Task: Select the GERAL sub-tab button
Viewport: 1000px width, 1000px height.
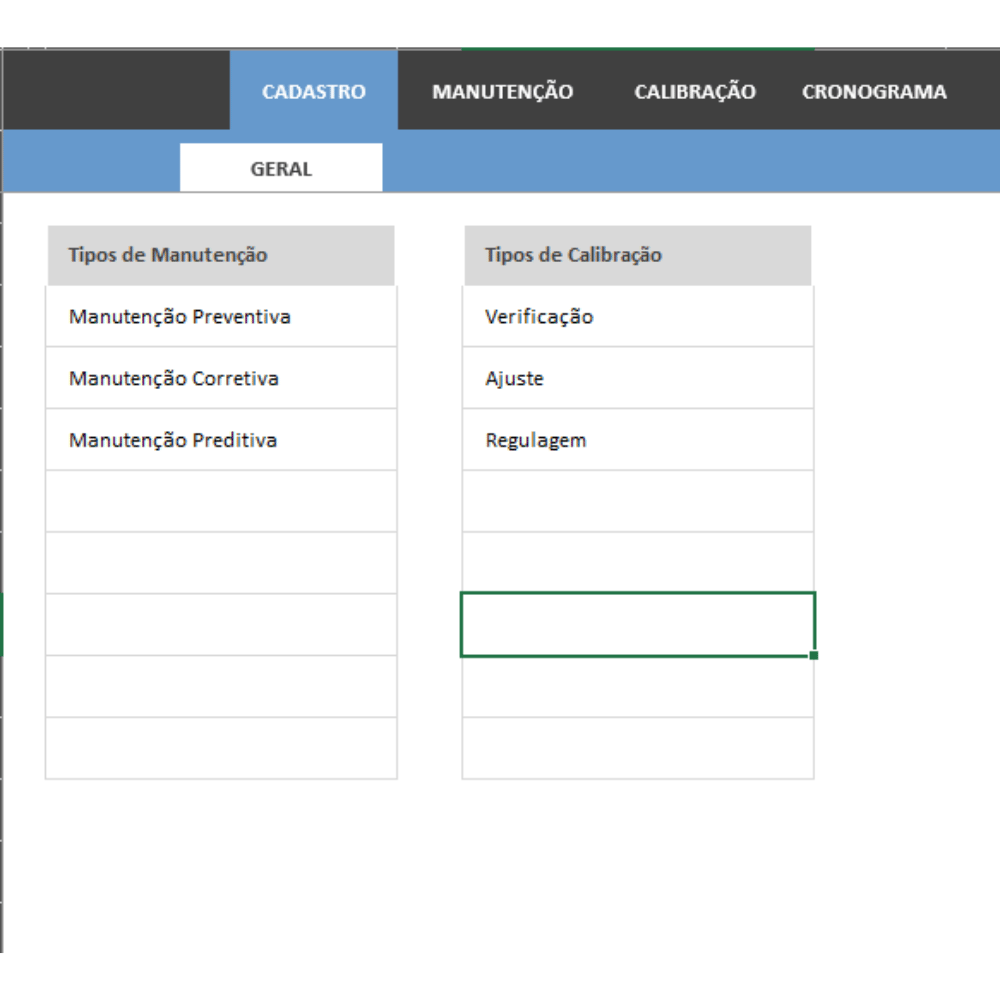Action: [x=281, y=168]
